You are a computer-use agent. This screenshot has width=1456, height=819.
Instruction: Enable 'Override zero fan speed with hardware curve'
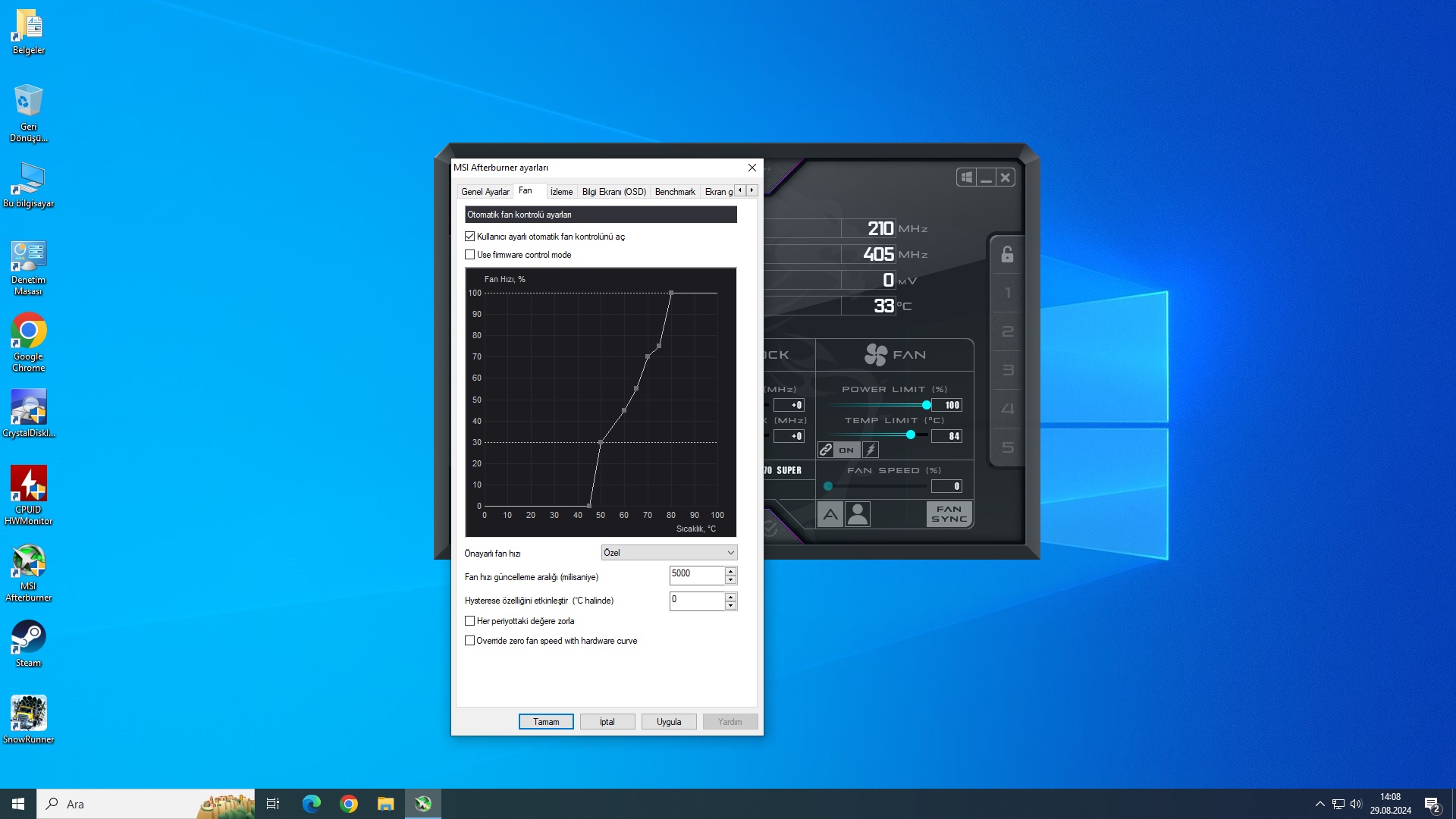(470, 641)
